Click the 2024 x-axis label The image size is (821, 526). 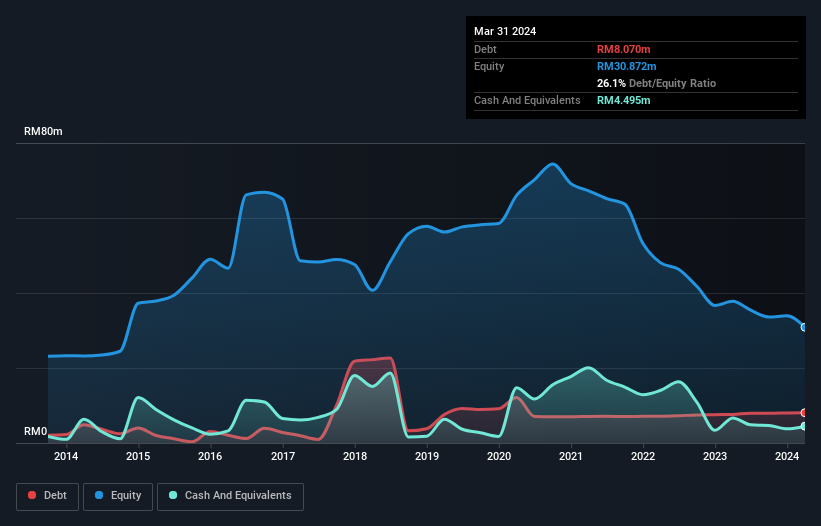(x=787, y=456)
